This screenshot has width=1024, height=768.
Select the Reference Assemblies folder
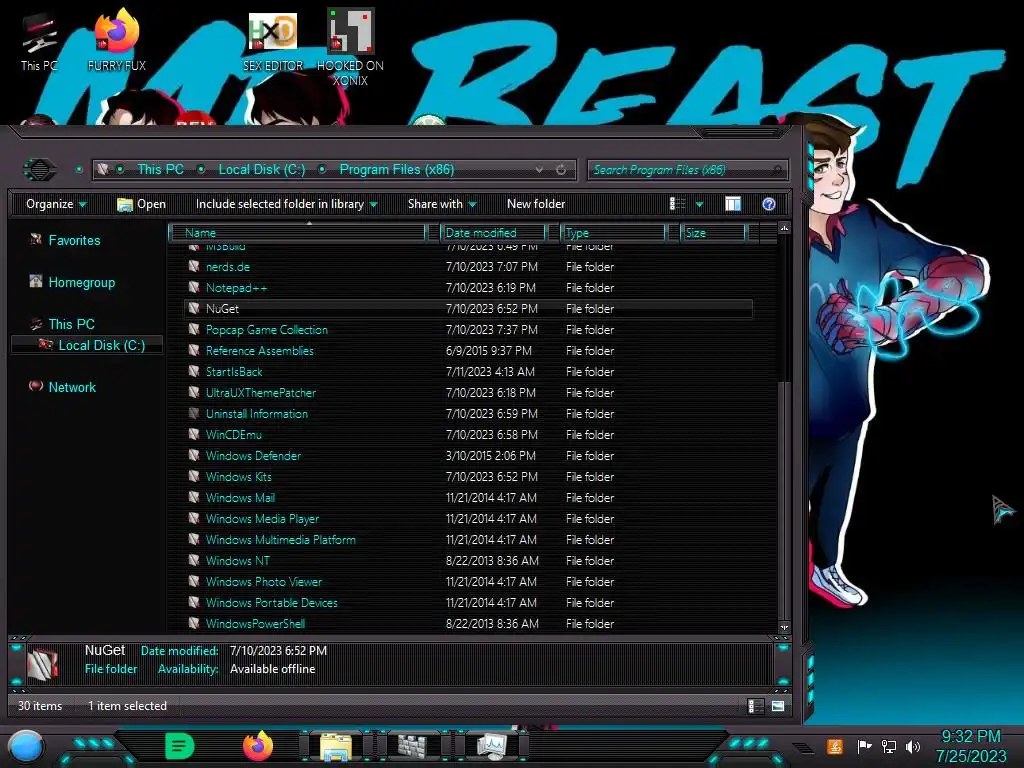coord(259,351)
